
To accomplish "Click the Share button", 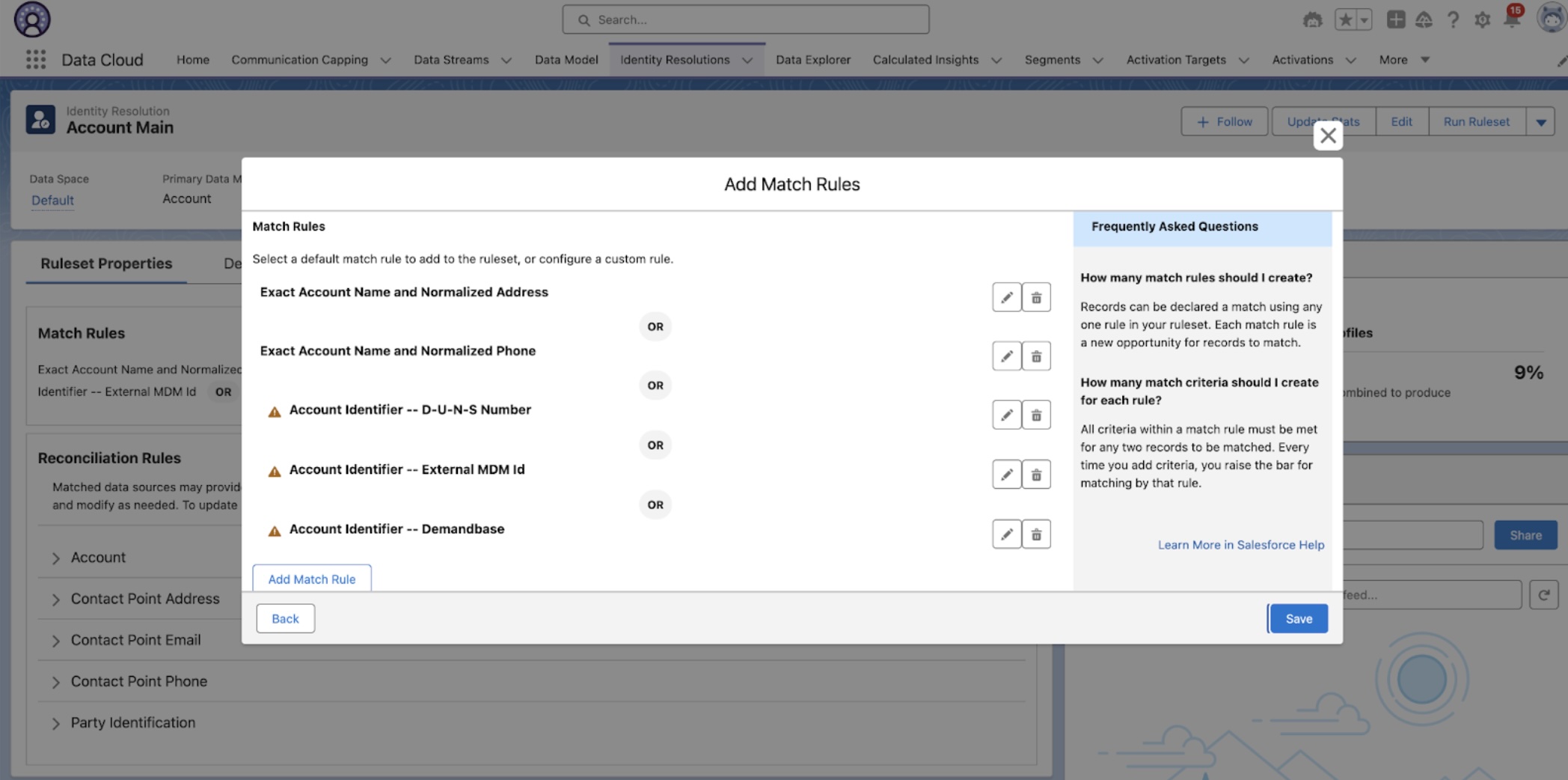I will pyautogui.click(x=1525, y=535).
